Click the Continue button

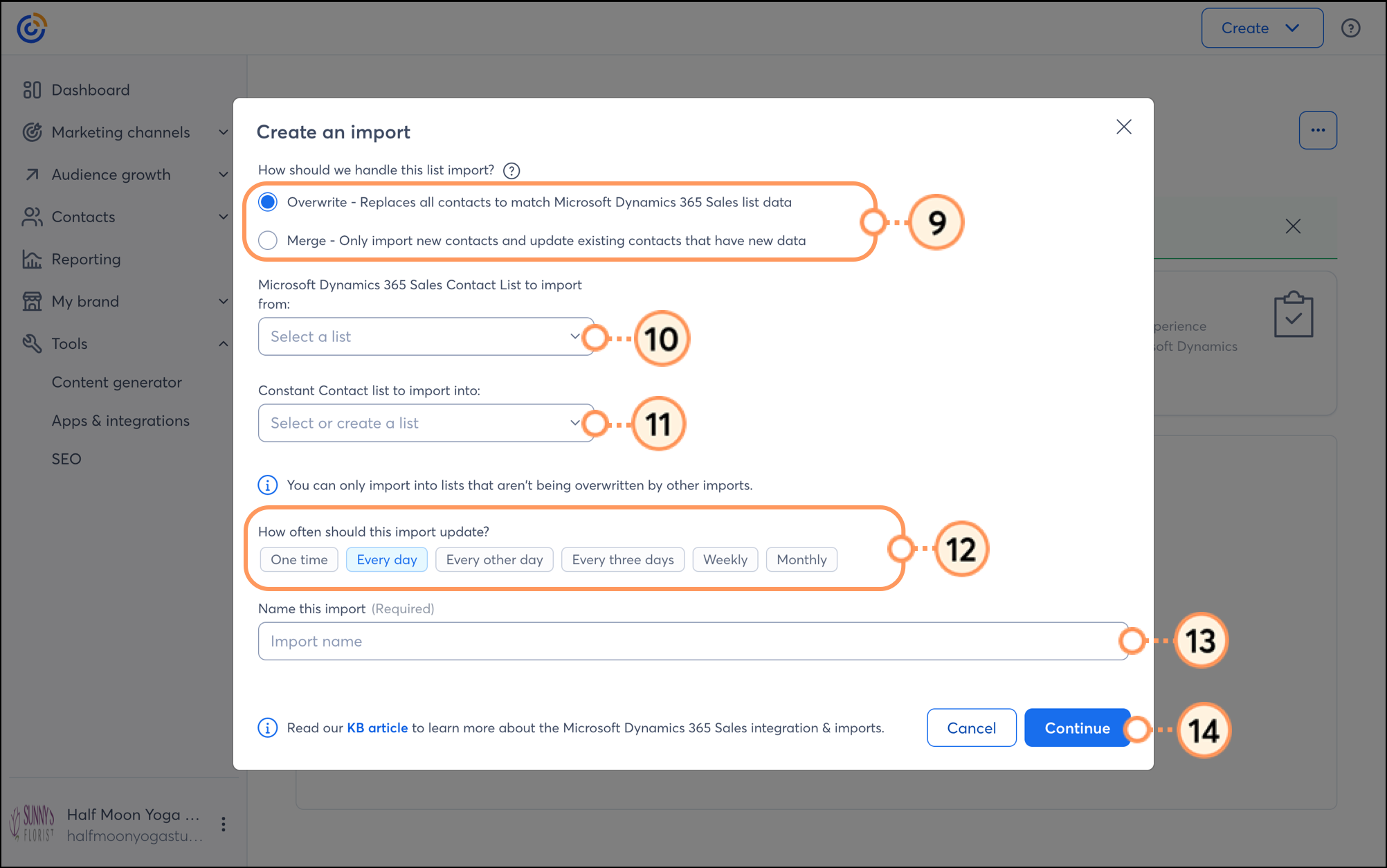point(1078,728)
